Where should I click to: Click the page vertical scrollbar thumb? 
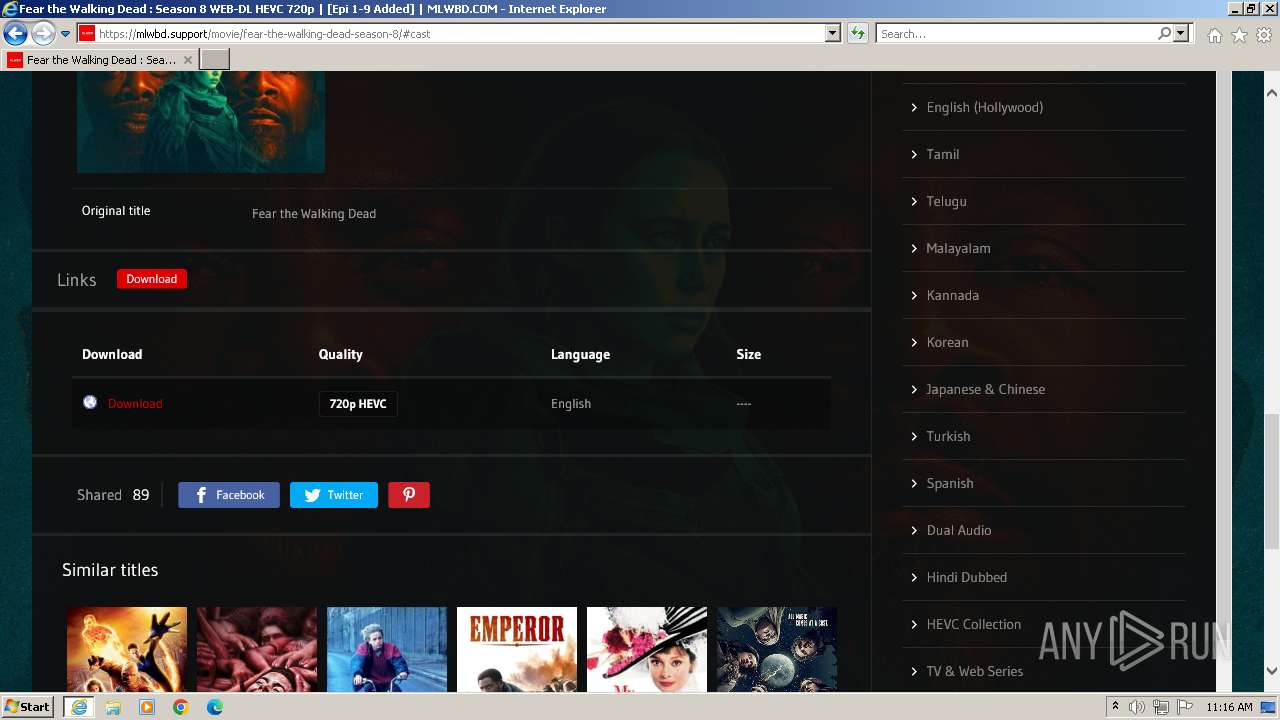[x=1272, y=480]
